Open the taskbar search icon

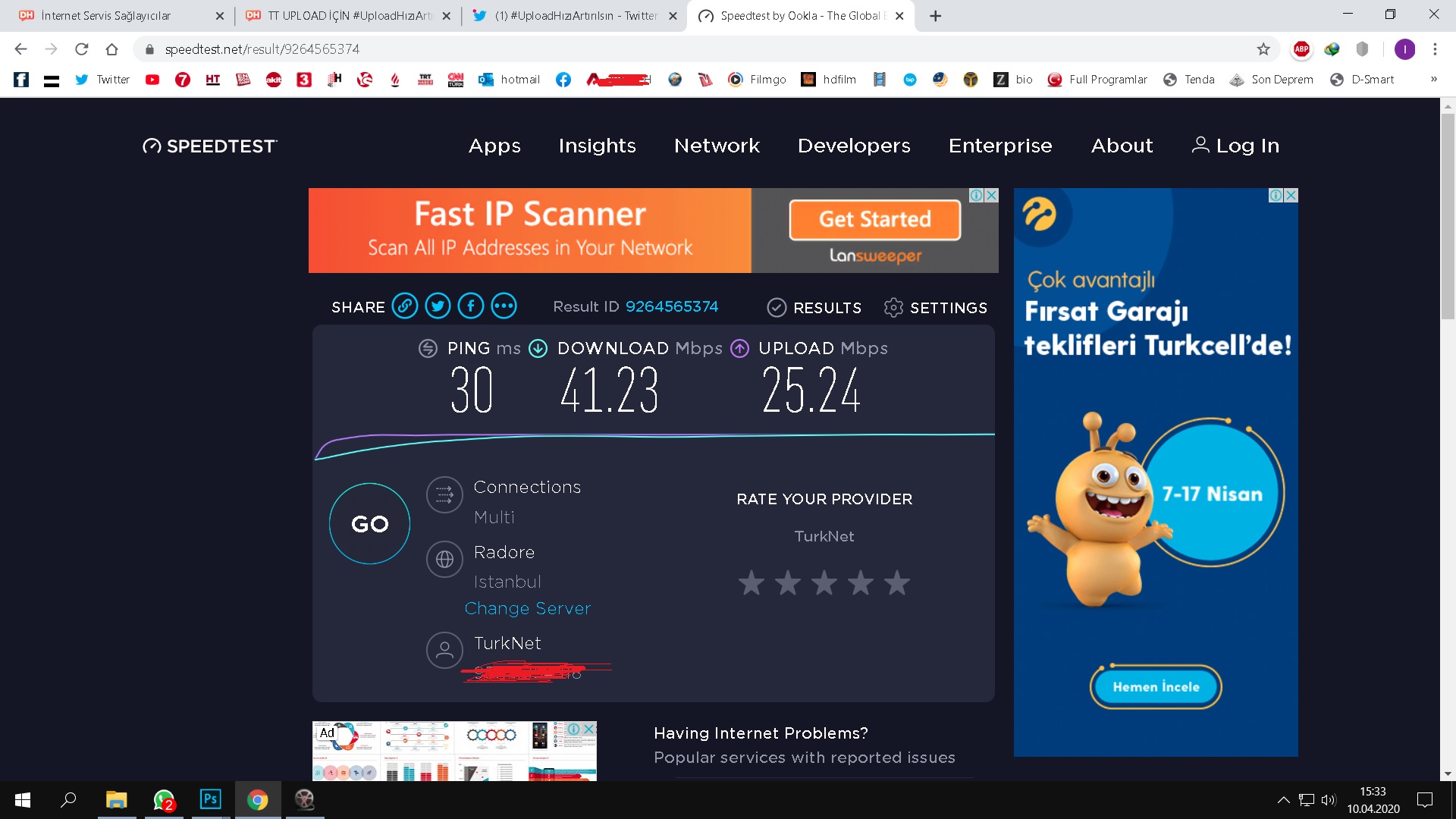click(69, 799)
